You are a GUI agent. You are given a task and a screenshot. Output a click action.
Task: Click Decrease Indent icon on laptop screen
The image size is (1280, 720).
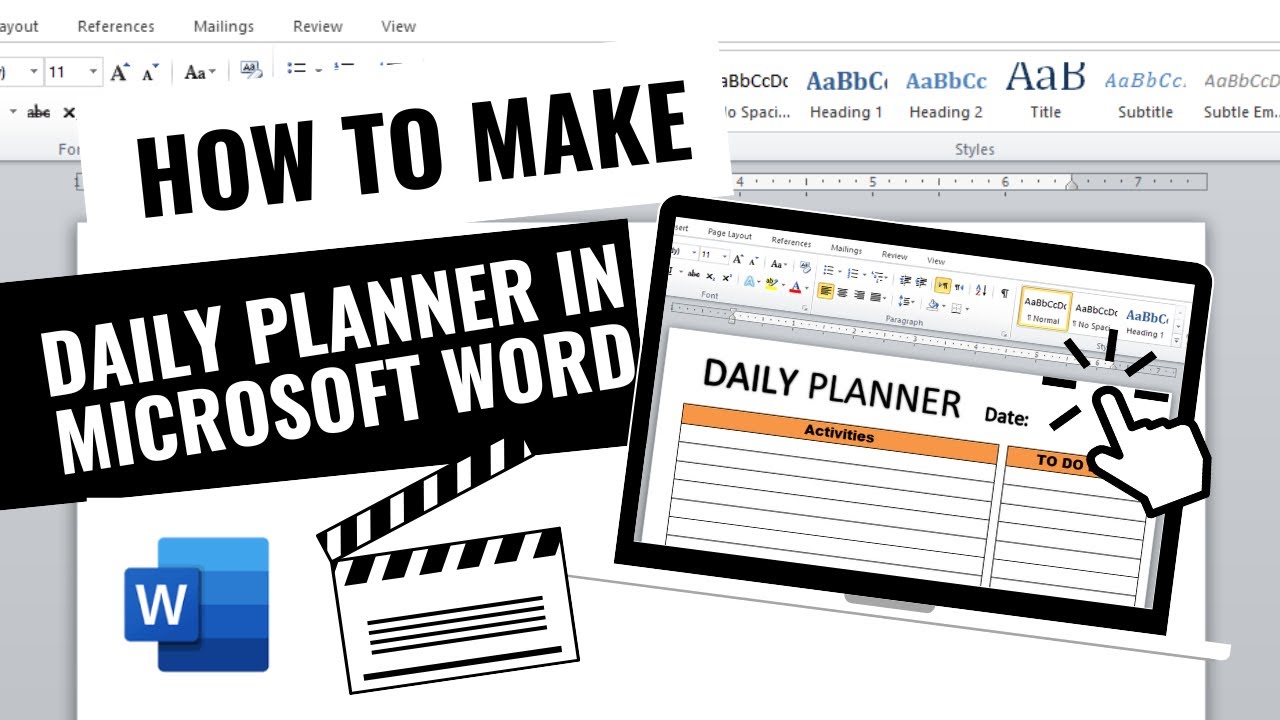(905, 280)
